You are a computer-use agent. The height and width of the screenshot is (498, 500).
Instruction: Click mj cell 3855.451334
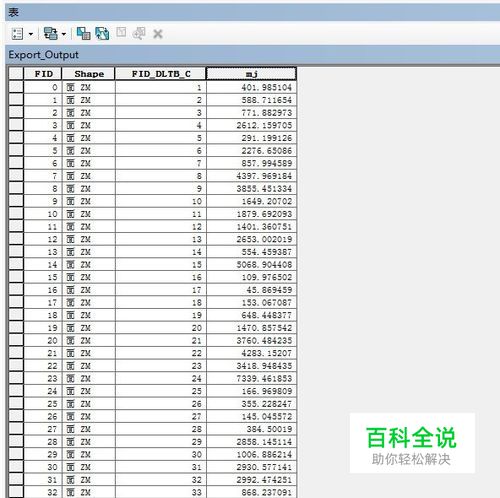[x=251, y=189]
